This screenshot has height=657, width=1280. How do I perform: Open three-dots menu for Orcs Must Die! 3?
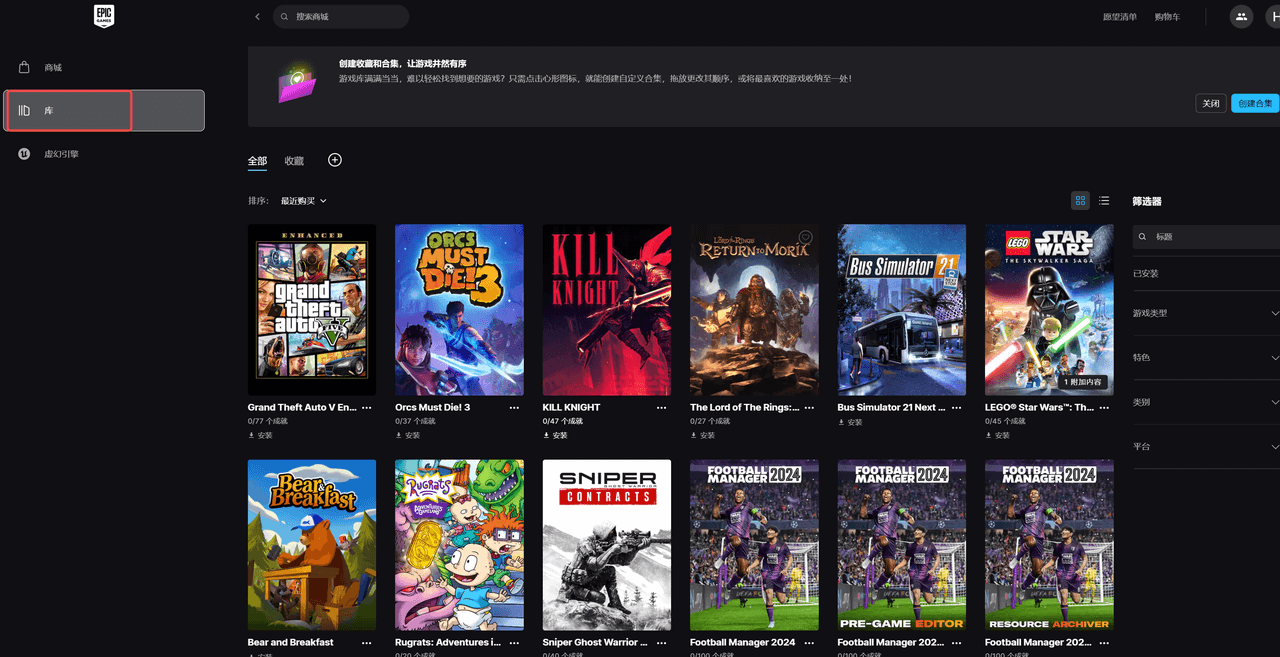tap(514, 408)
